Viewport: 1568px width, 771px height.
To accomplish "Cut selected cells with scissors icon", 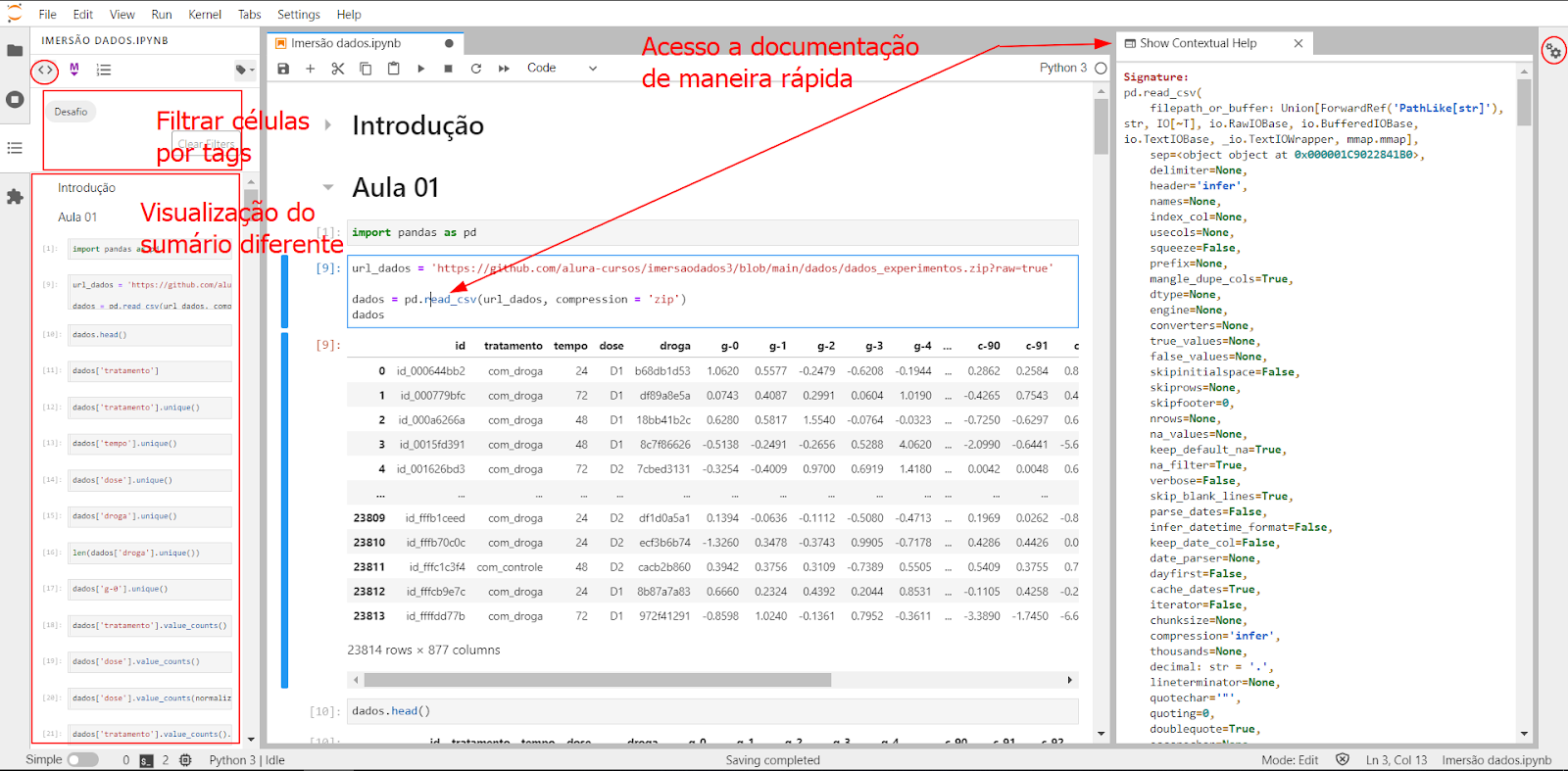I will pos(338,69).
